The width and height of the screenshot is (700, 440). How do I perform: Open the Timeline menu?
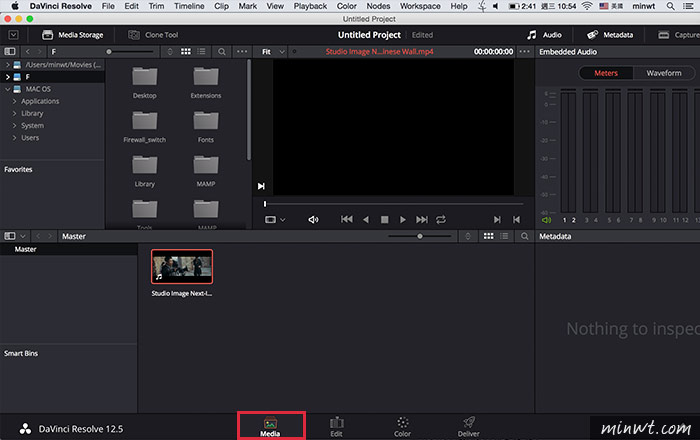click(x=189, y=6)
